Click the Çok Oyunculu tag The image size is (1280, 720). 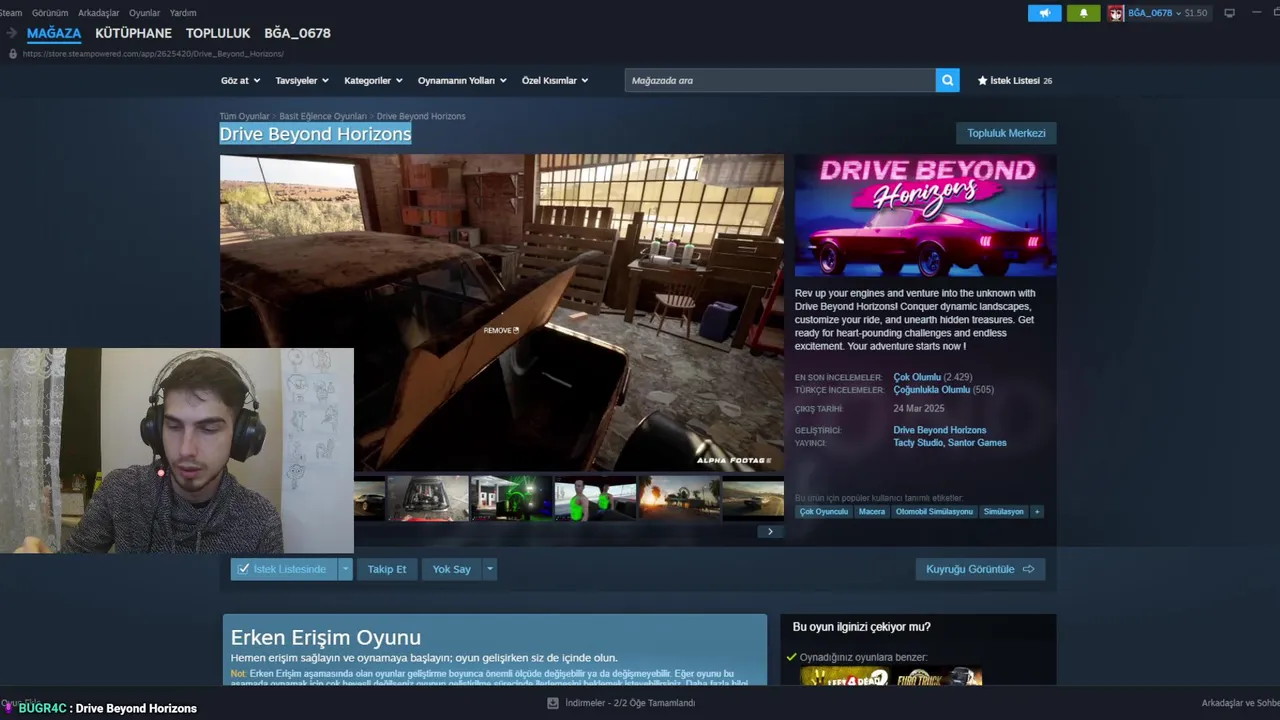(824, 511)
